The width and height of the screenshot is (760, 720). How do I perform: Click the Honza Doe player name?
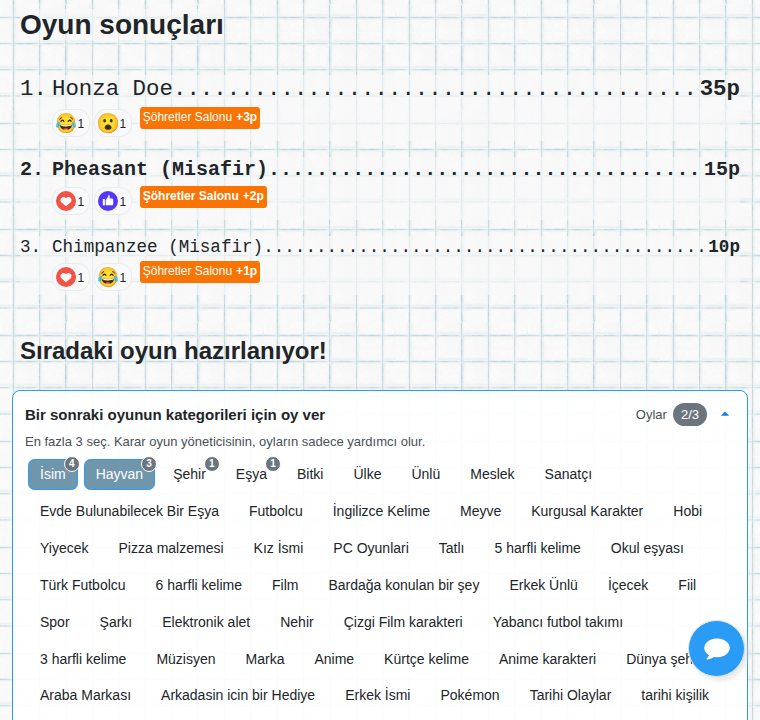click(112, 88)
